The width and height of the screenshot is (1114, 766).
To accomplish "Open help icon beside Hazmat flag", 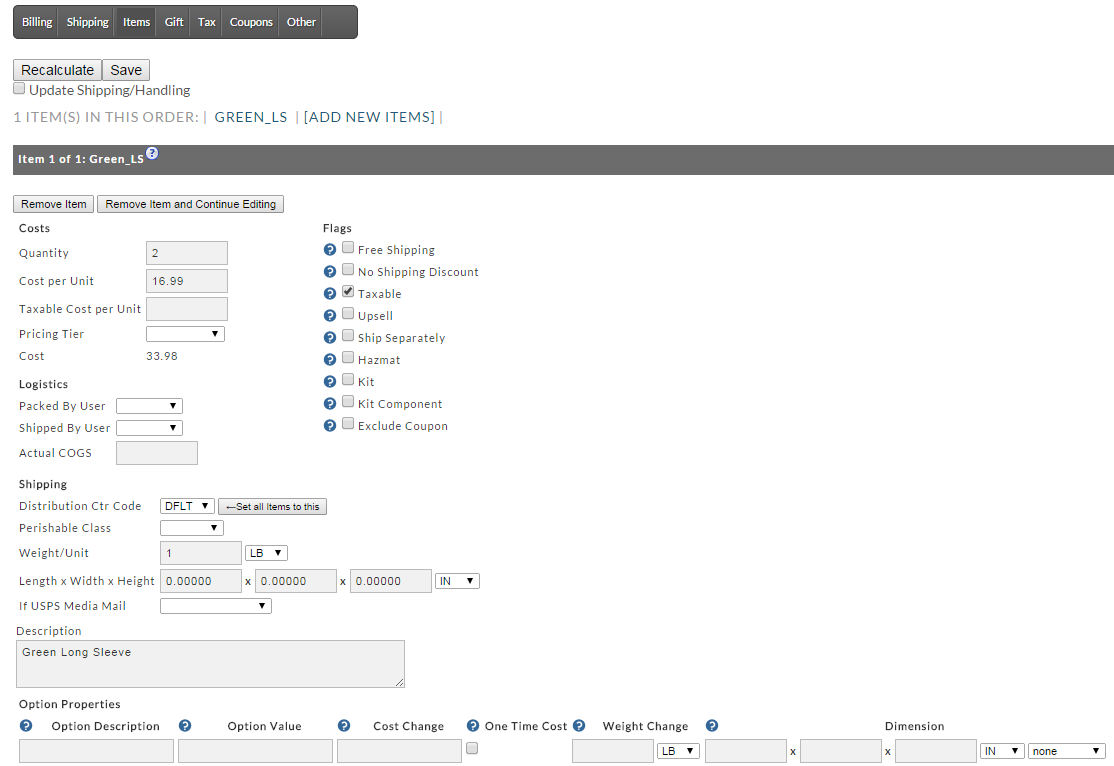I will [330, 360].
